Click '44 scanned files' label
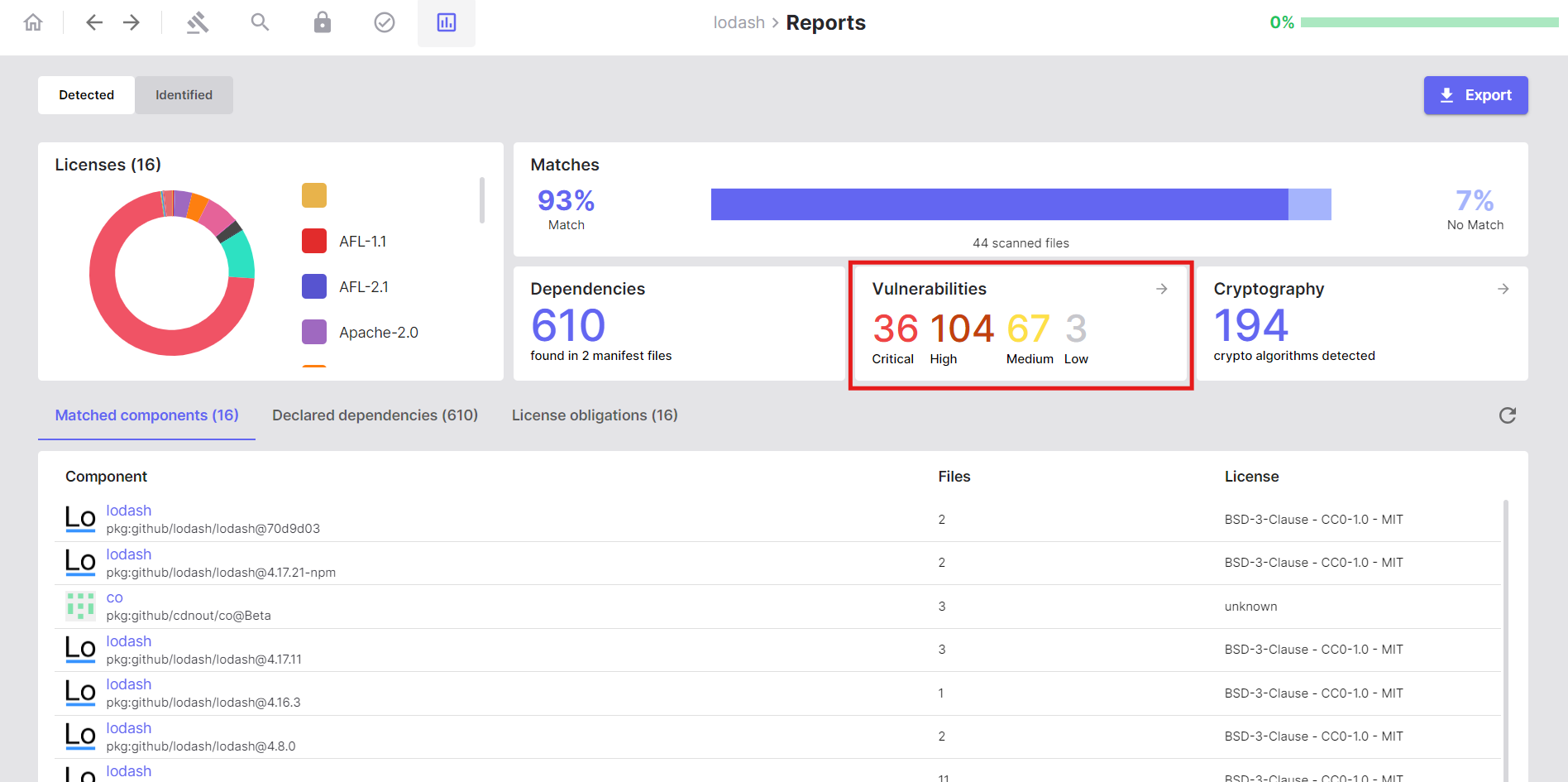Screen dimensions: 1568x782 point(1021,243)
